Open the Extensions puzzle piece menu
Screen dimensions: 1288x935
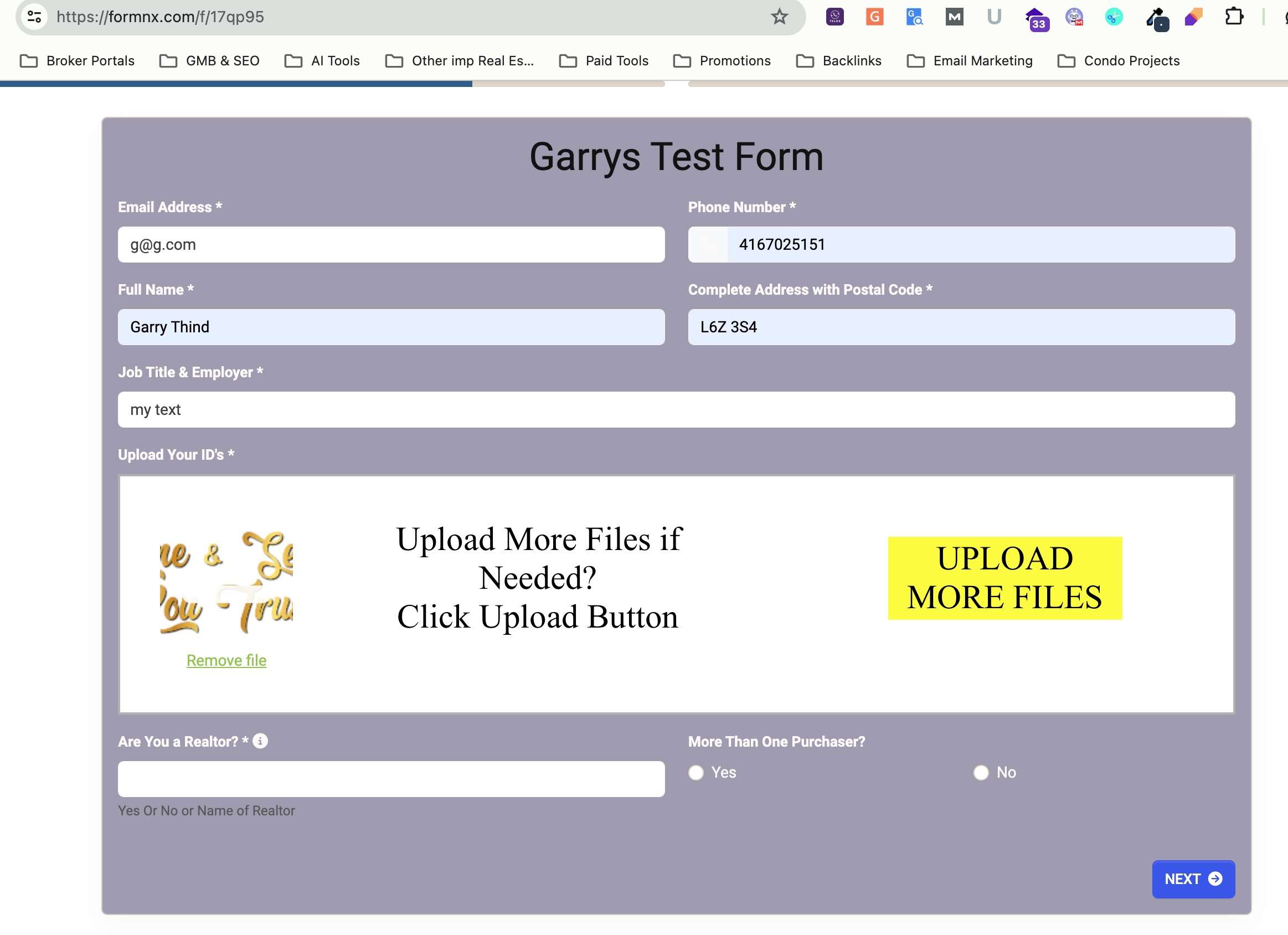1234,17
